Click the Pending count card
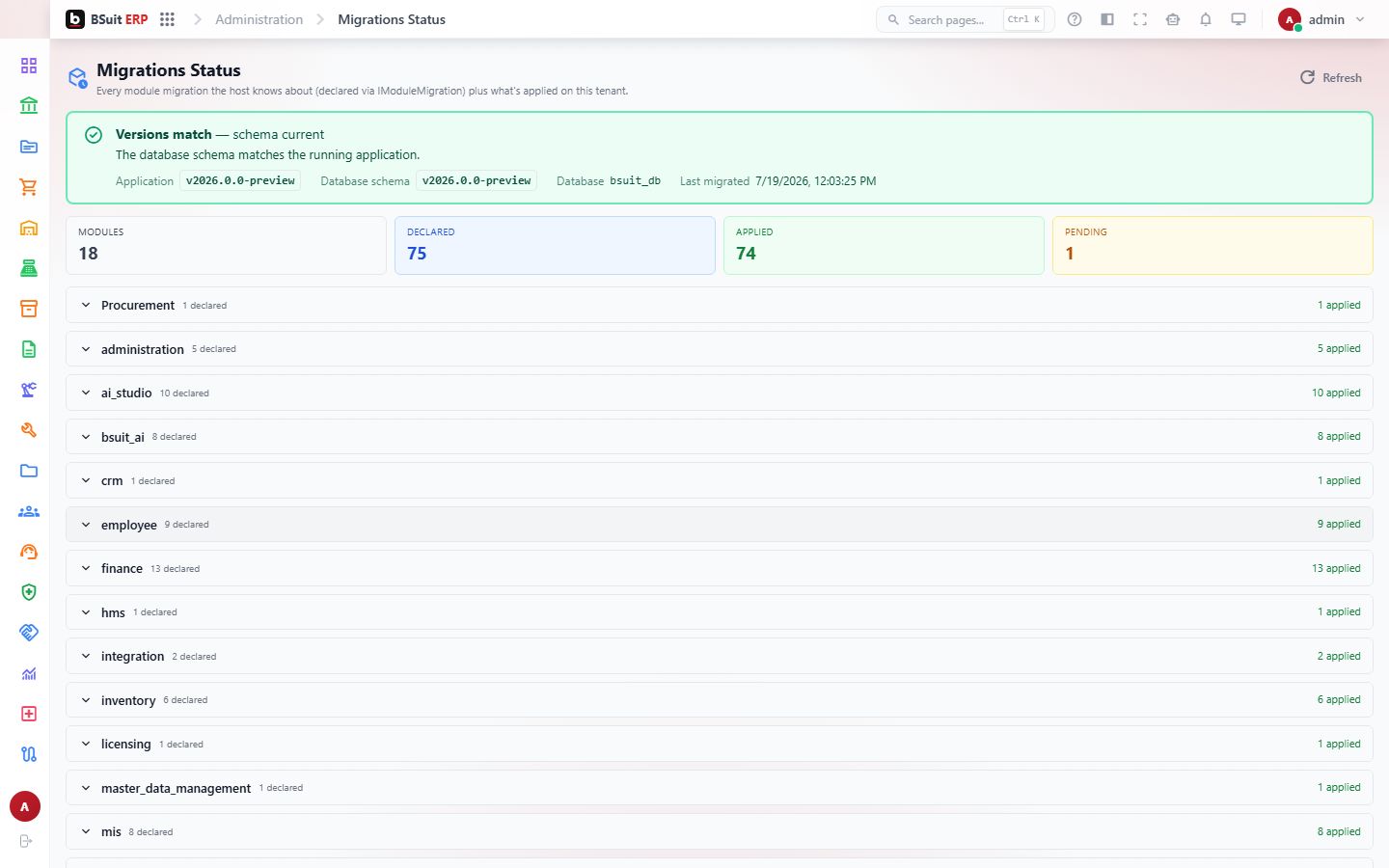This screenshot has width=1389, height=868. (1212, 245)
